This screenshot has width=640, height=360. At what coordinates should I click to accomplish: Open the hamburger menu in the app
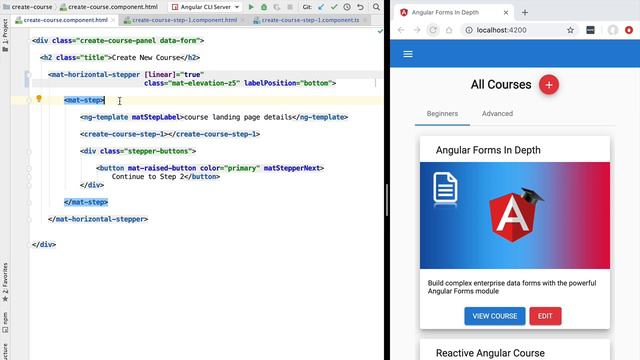click(x=408, y=54)
